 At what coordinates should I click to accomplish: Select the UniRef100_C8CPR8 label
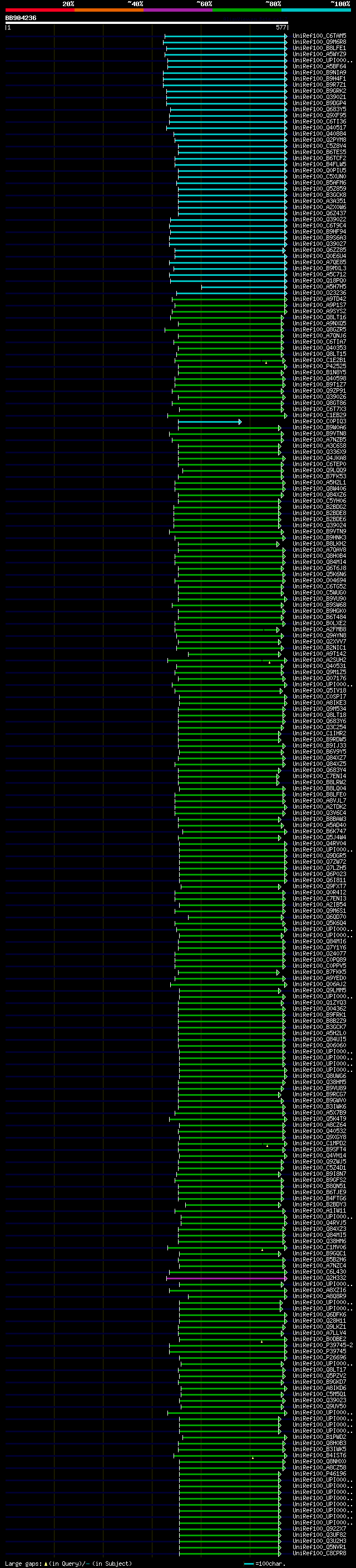point(319,1553)
